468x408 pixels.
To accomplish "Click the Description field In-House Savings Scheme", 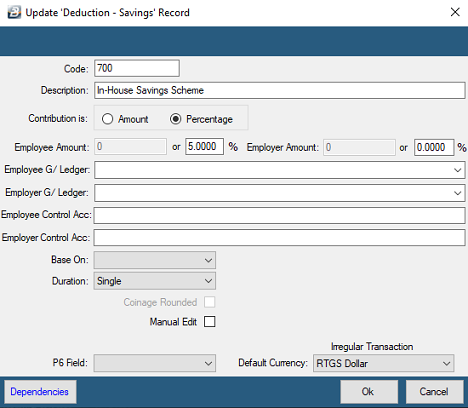I will point(280,90).
